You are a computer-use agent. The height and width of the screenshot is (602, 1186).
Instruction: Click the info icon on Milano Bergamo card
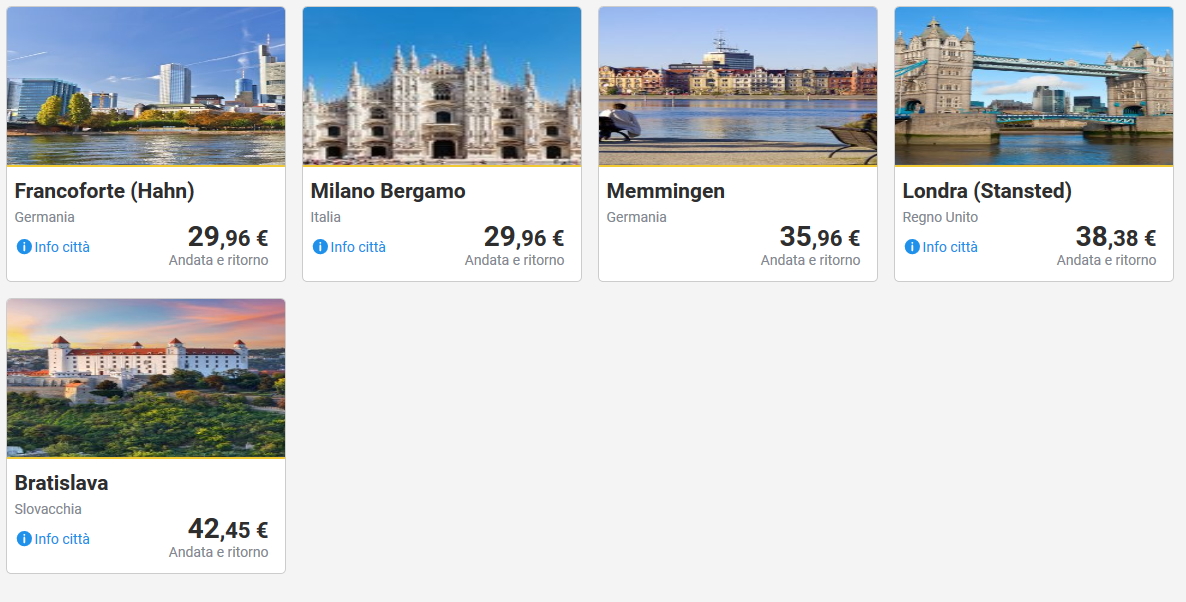click(x=320, y=247)
